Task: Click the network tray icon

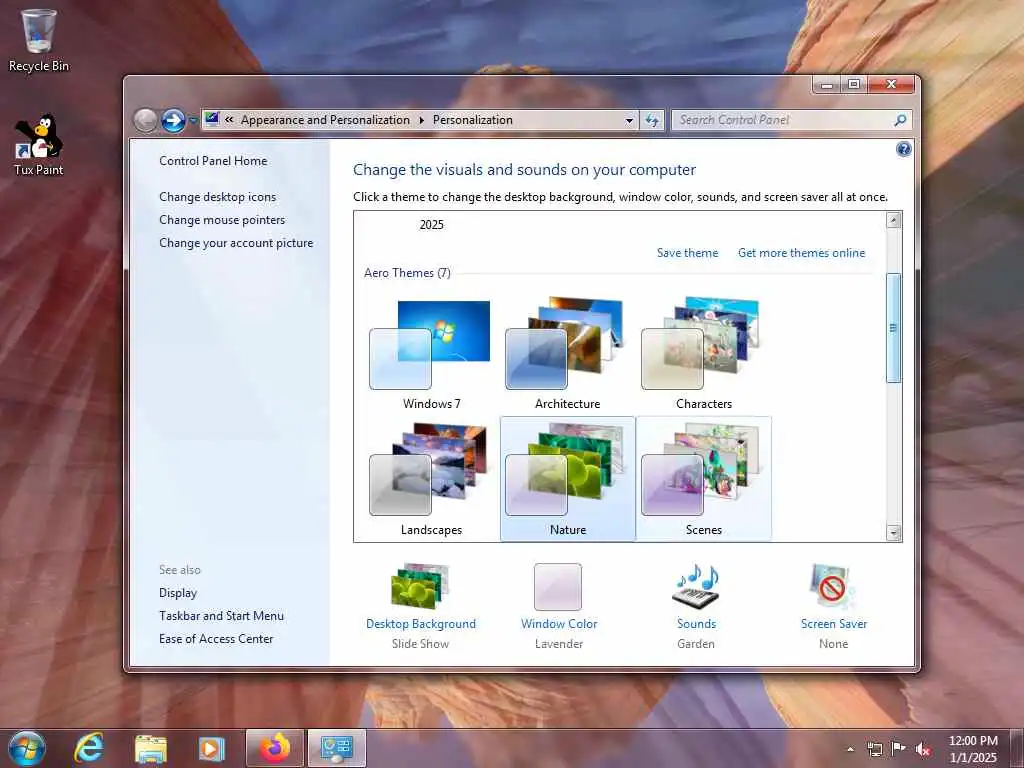Action: [x=874, y=749]
